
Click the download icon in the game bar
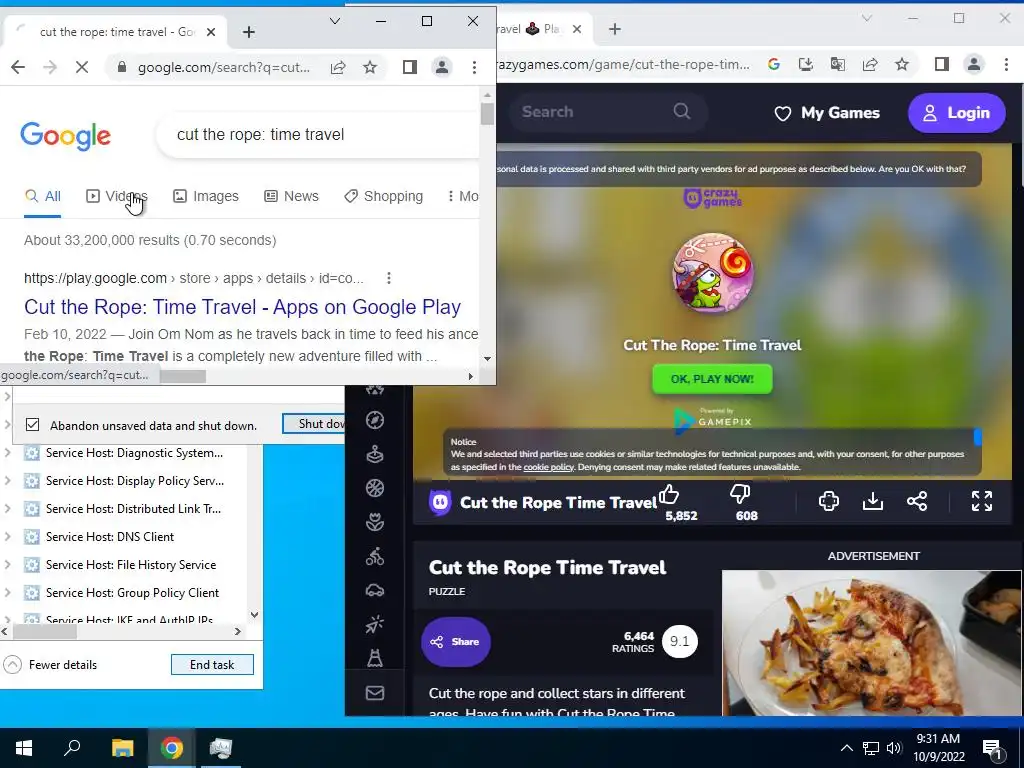pyautogui.click(x=872, y=501)
